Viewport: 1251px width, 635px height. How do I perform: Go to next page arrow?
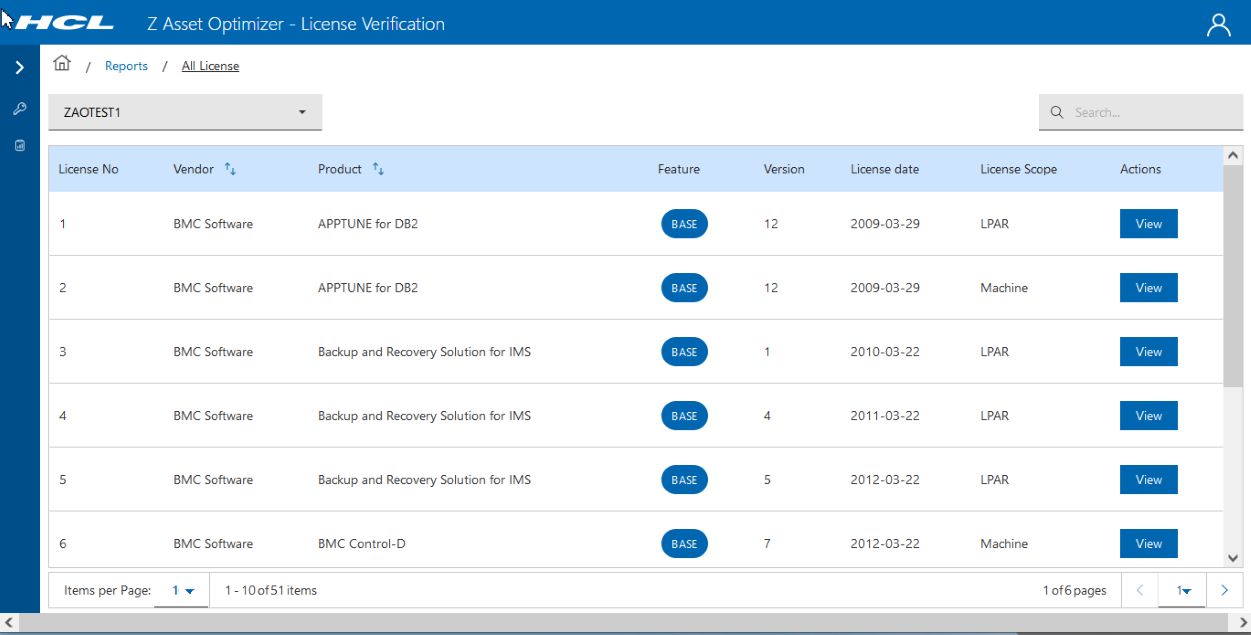(1224, 591)
